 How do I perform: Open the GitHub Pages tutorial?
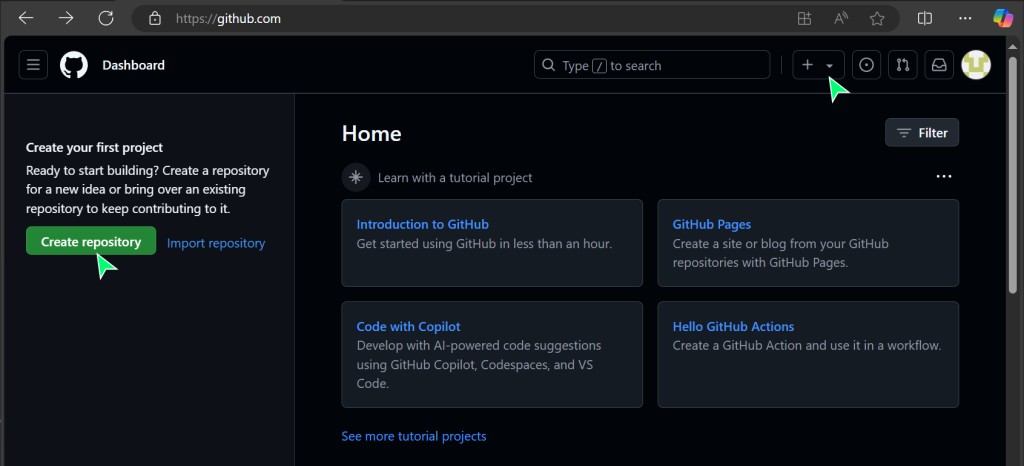[712, 225]
